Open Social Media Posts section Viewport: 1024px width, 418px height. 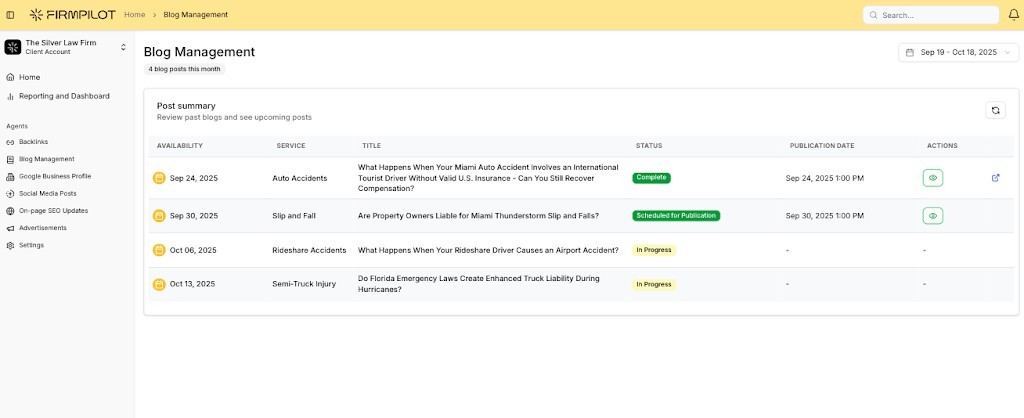point(47,193)
